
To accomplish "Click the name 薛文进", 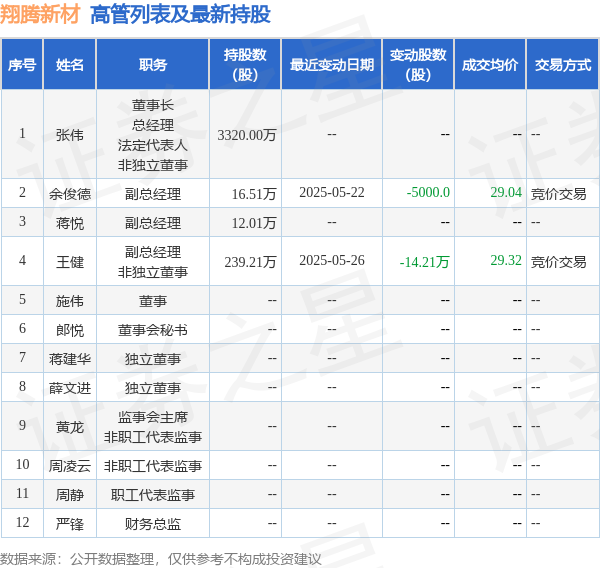I will click(70, 388).
